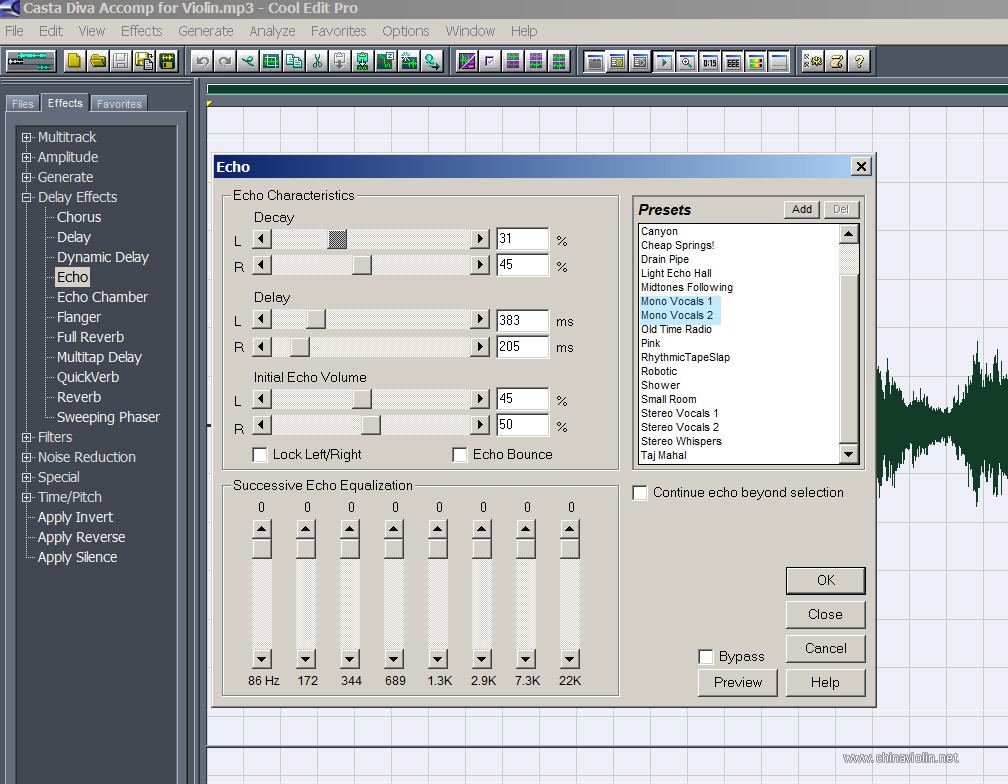Viewport: 1008px width, 784px height.
Task: Click the Open folder toolbar icon
Action: coord(98,62)
